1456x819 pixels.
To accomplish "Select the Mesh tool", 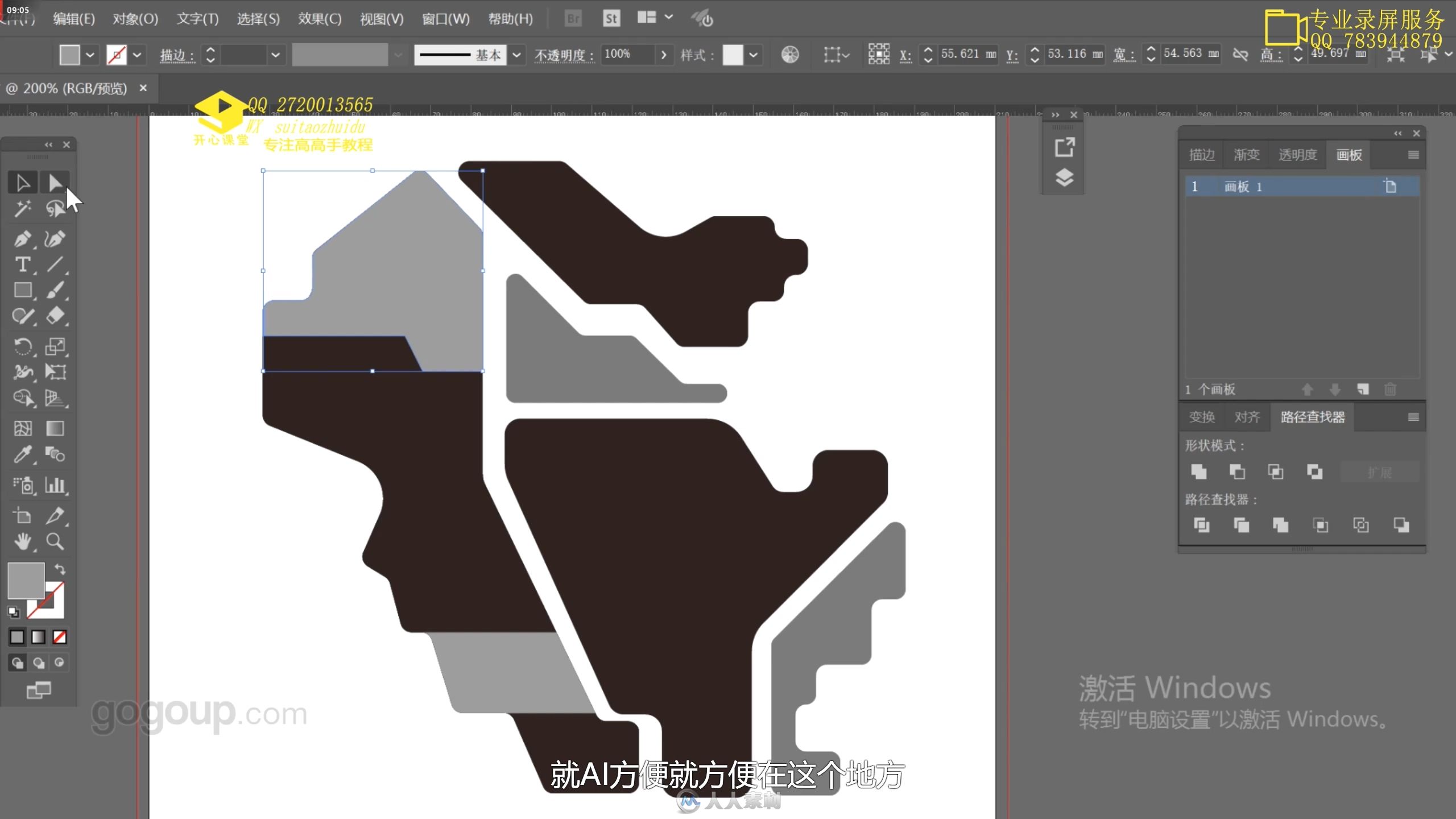I will click(x=23, y=428).
